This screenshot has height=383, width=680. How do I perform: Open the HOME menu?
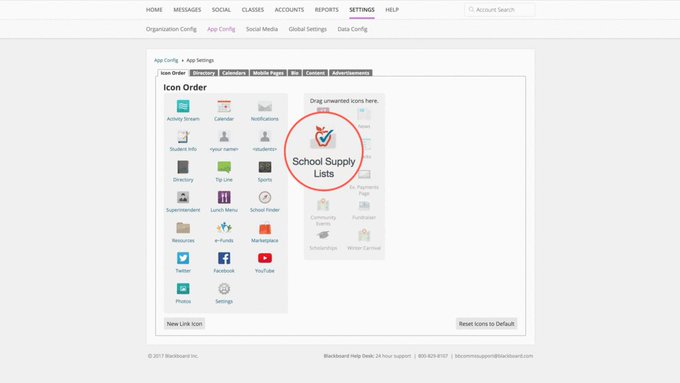click(x=154, y=10)
